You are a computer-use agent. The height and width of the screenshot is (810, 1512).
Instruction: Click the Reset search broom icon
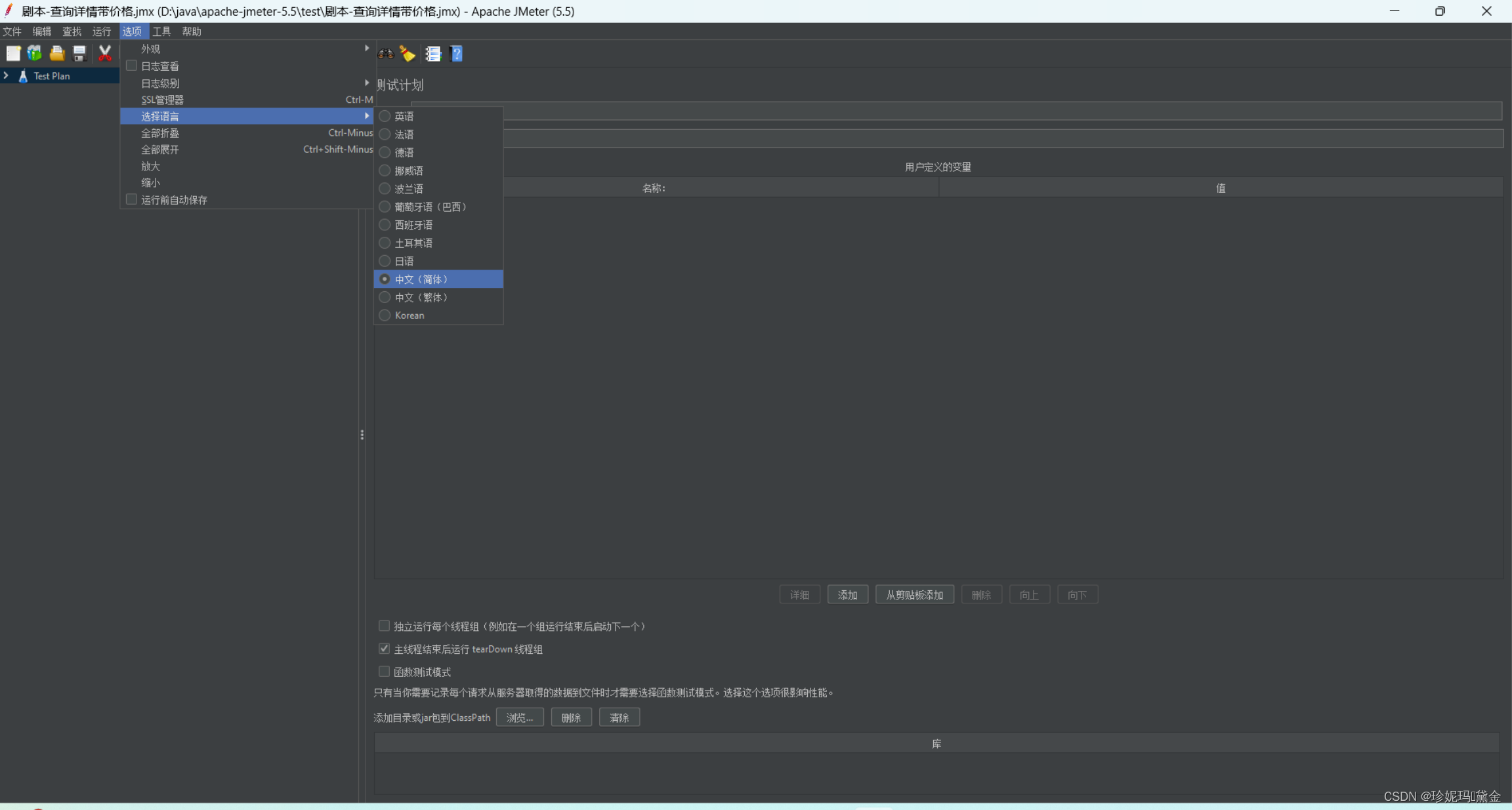[408, 54]
